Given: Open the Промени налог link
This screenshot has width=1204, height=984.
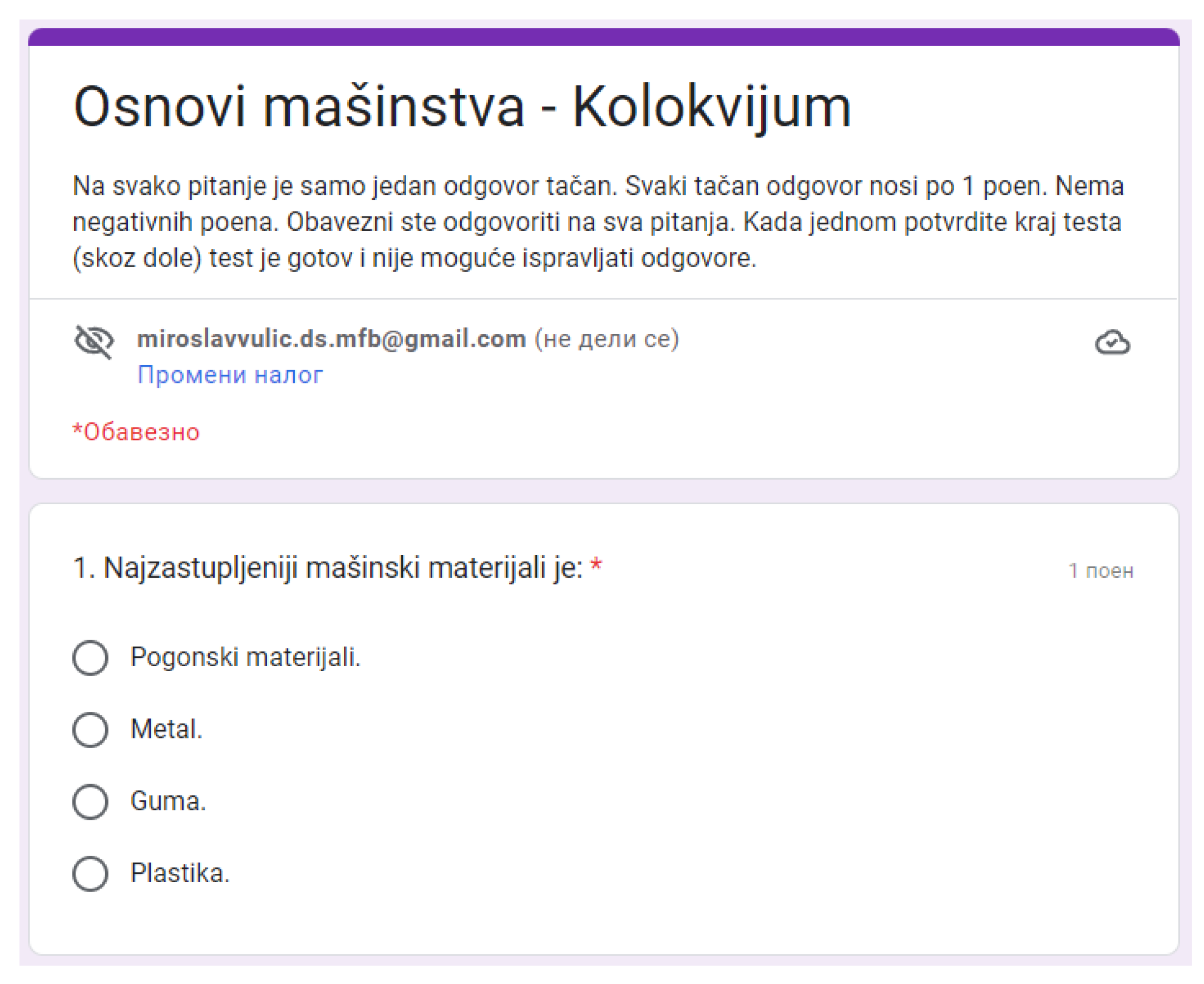Looking at the screenshot, I should [230, 375].
